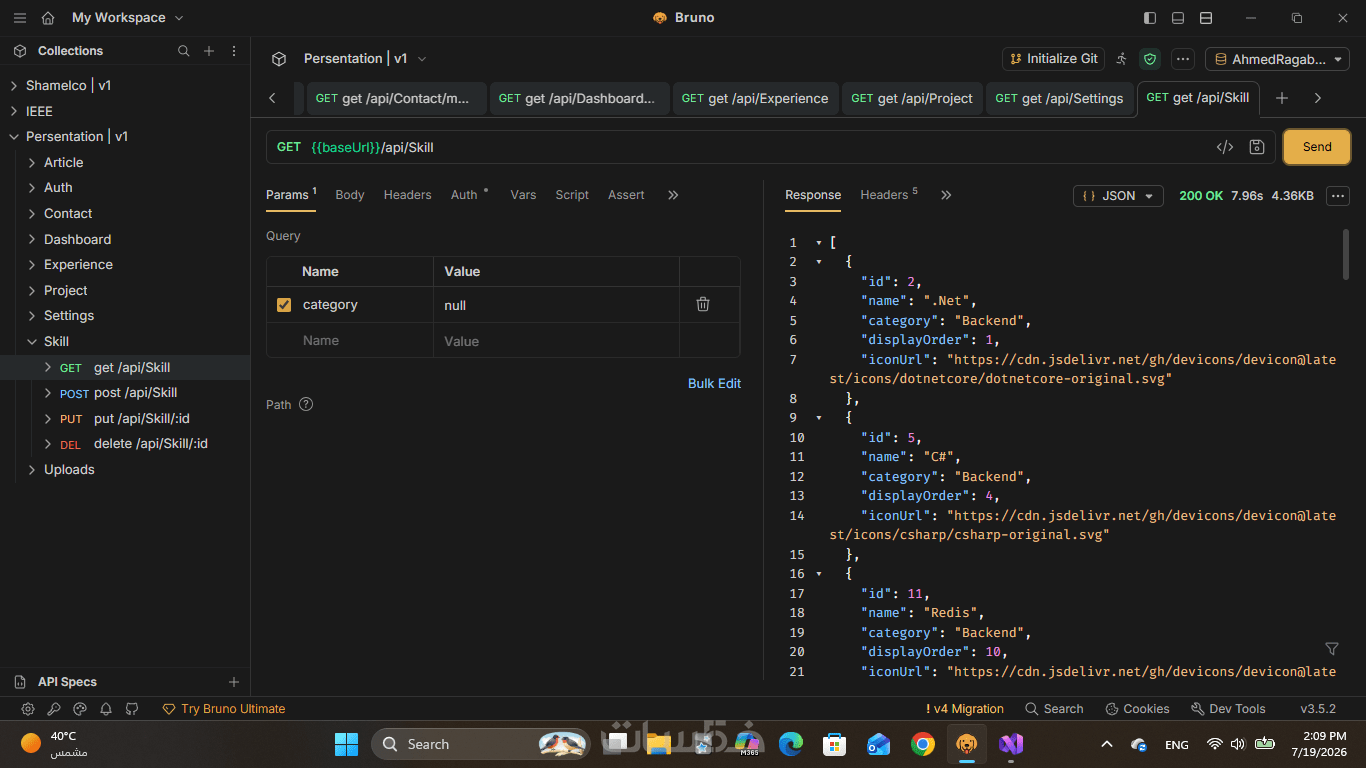Image resolution: width=1366 pixels, height=768 pixels.
Task: Show more request tabs after Assert
Action: (x=673, y=195)
